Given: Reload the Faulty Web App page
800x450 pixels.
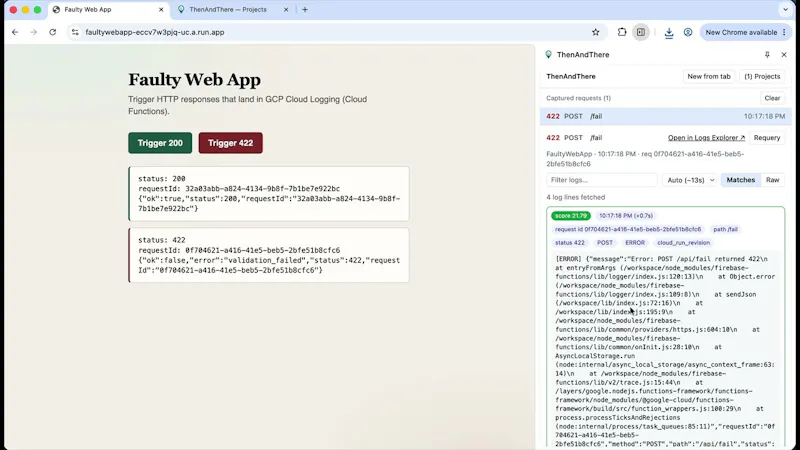Looking at the screenshot, I should pyautogui.click(x=53, y=32).
